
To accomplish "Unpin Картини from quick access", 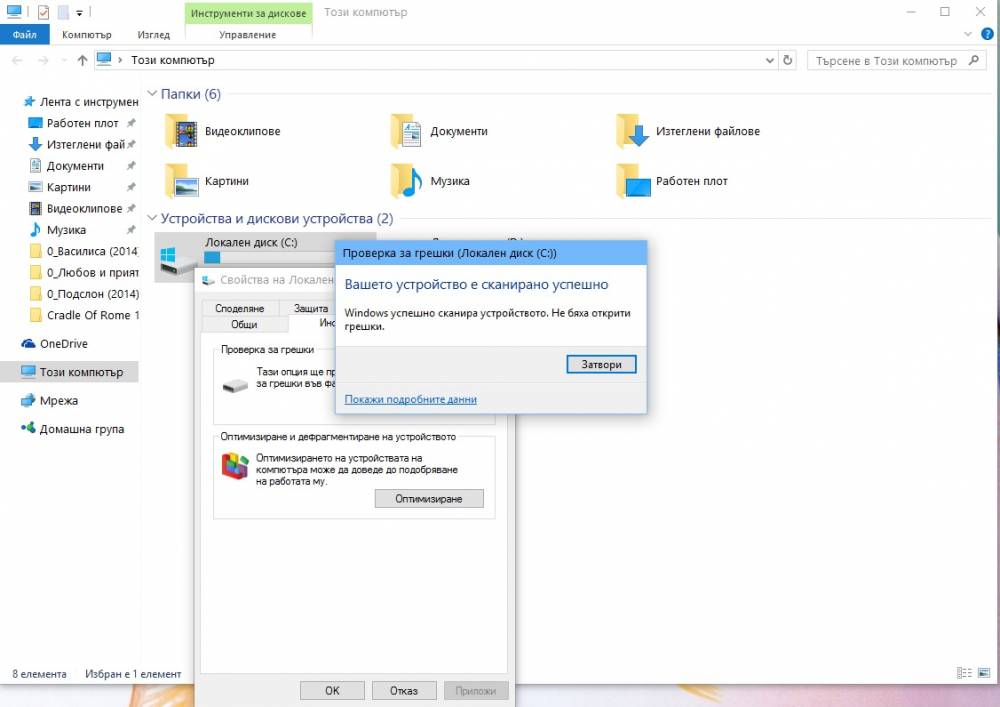I will click(131, 187).
